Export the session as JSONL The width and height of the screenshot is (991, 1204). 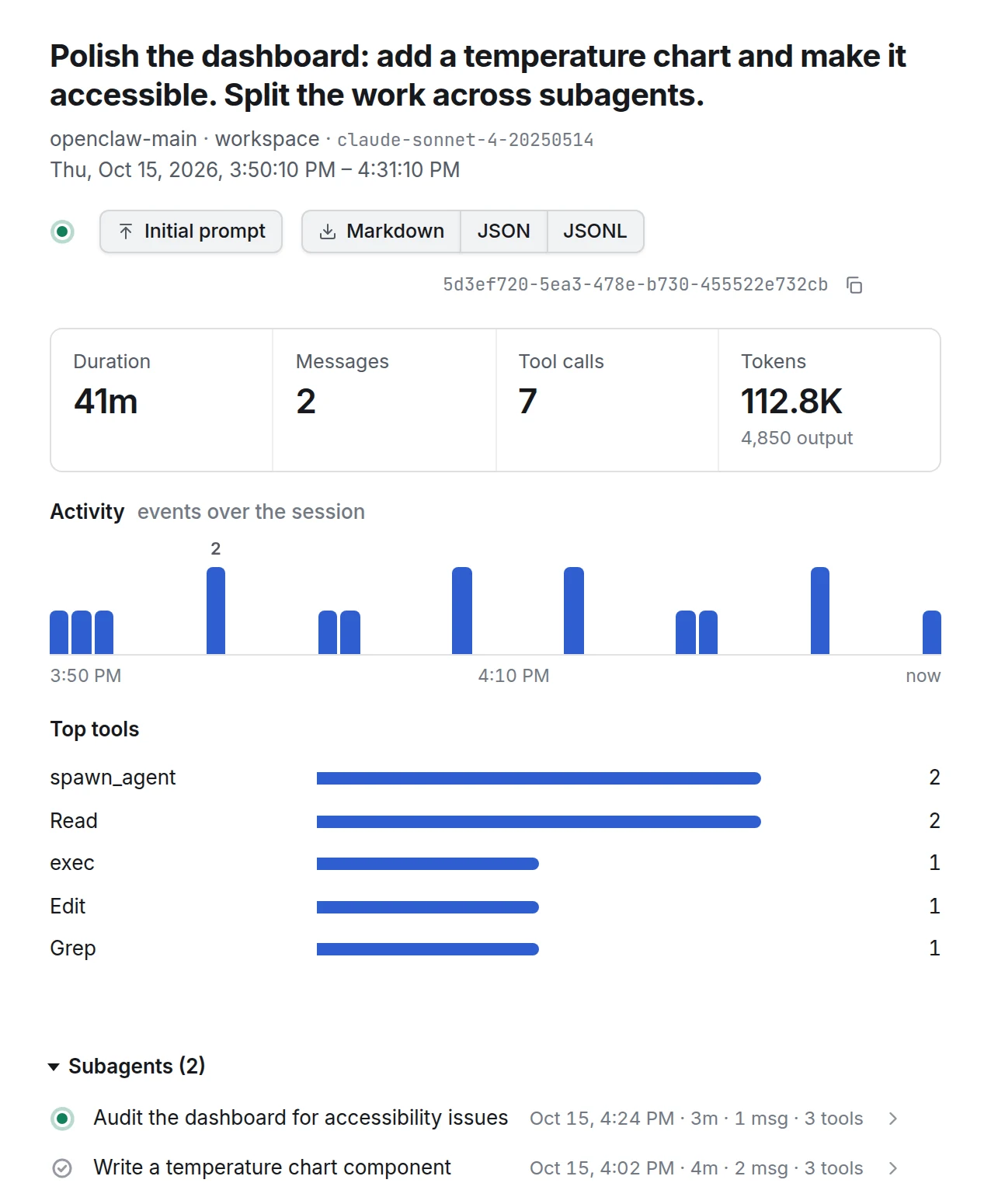pyautogui.click(x=596, y=231)
